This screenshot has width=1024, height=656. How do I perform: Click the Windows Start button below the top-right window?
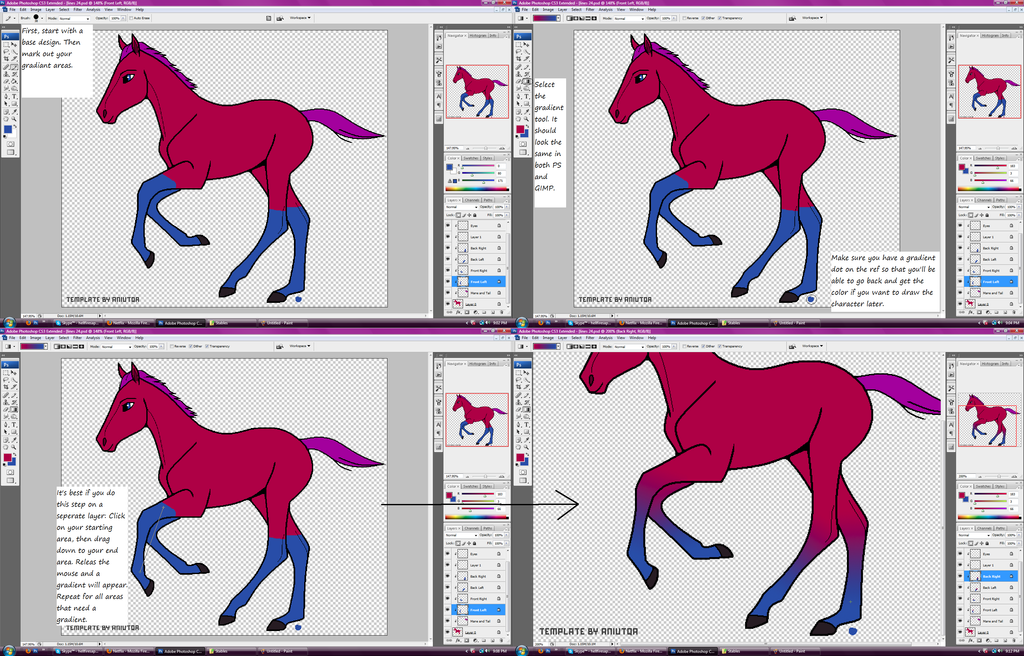coord(522,322)
